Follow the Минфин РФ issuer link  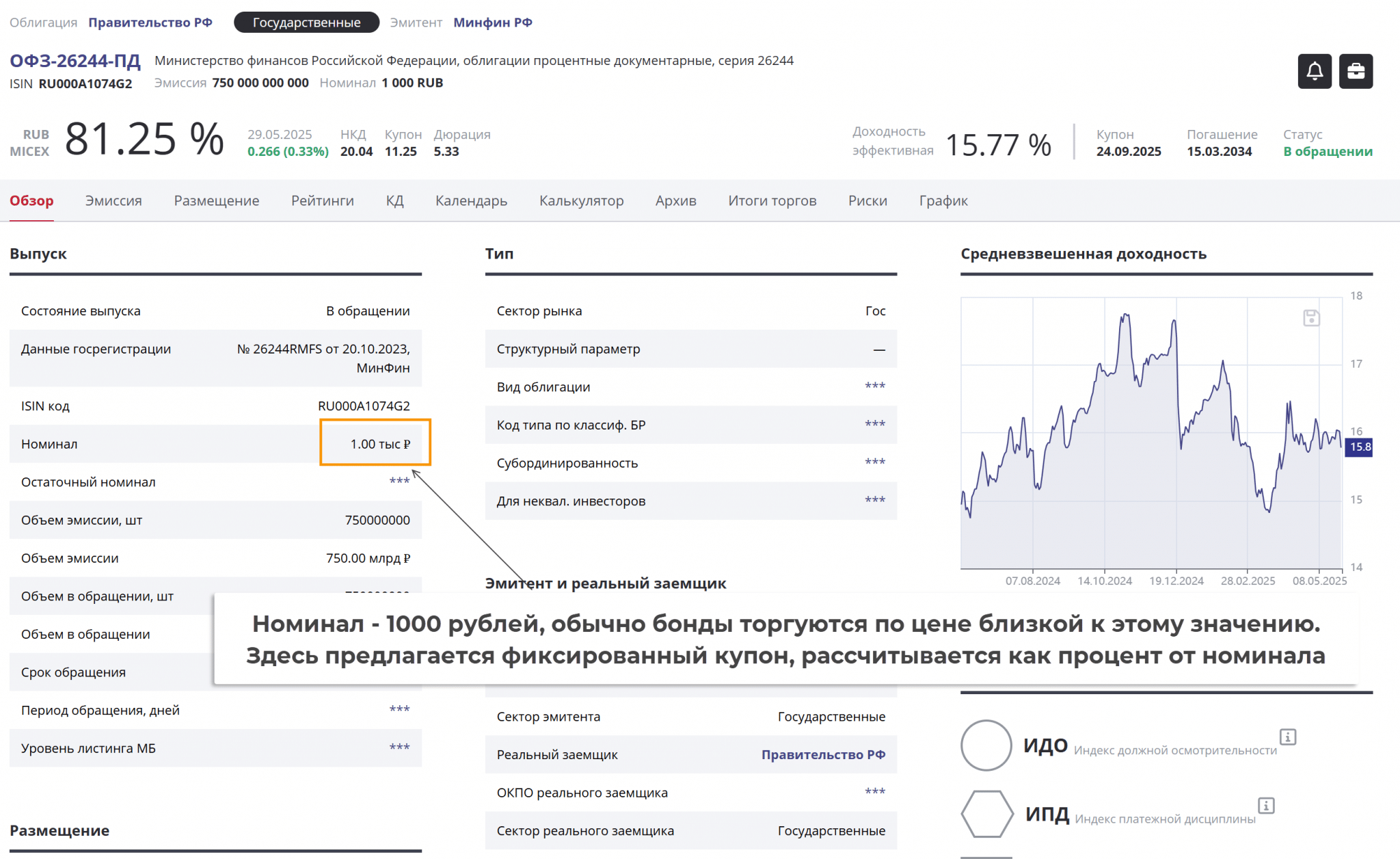pos(492,23)
